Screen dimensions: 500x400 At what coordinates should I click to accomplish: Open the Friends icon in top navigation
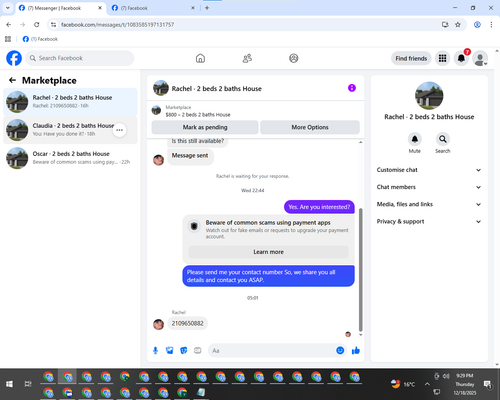[x=247, y=58]
